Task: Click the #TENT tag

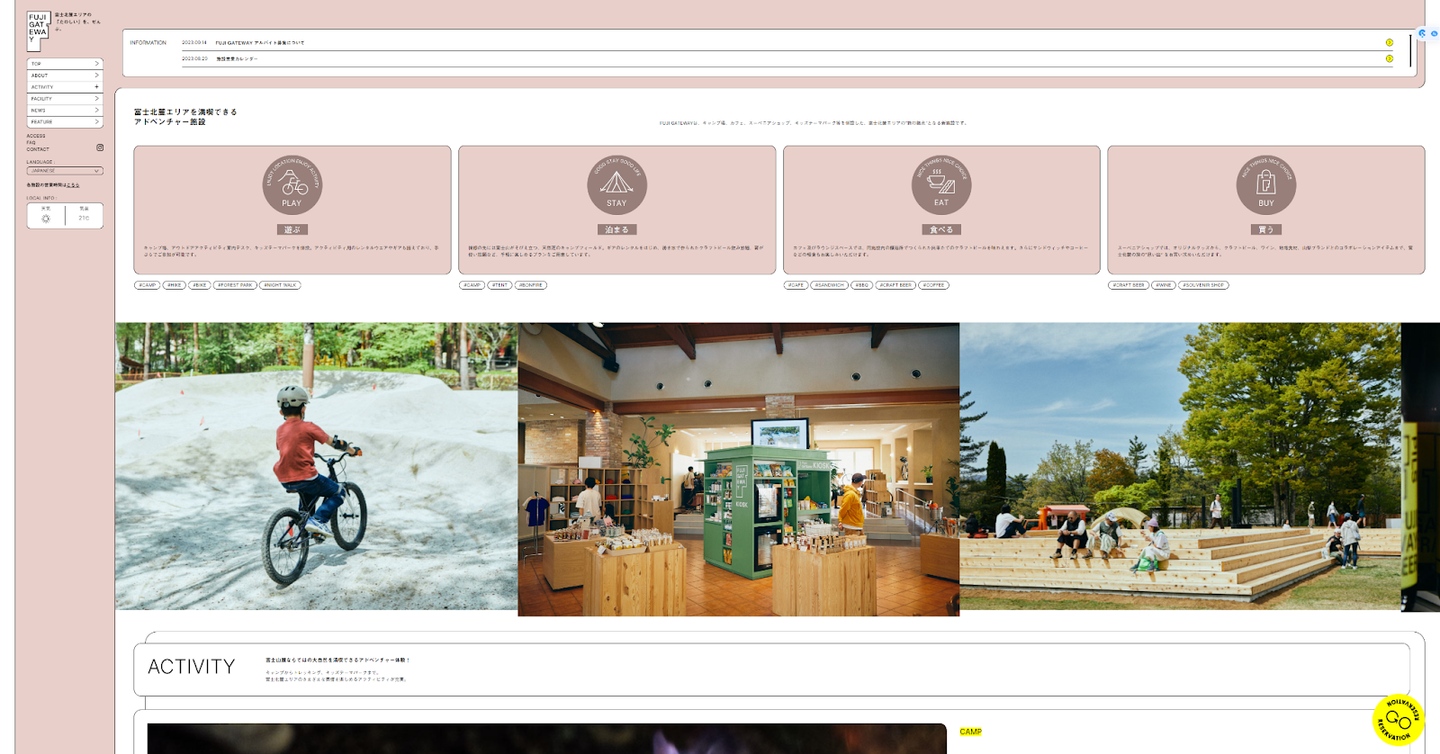Action: pos(500,285)
